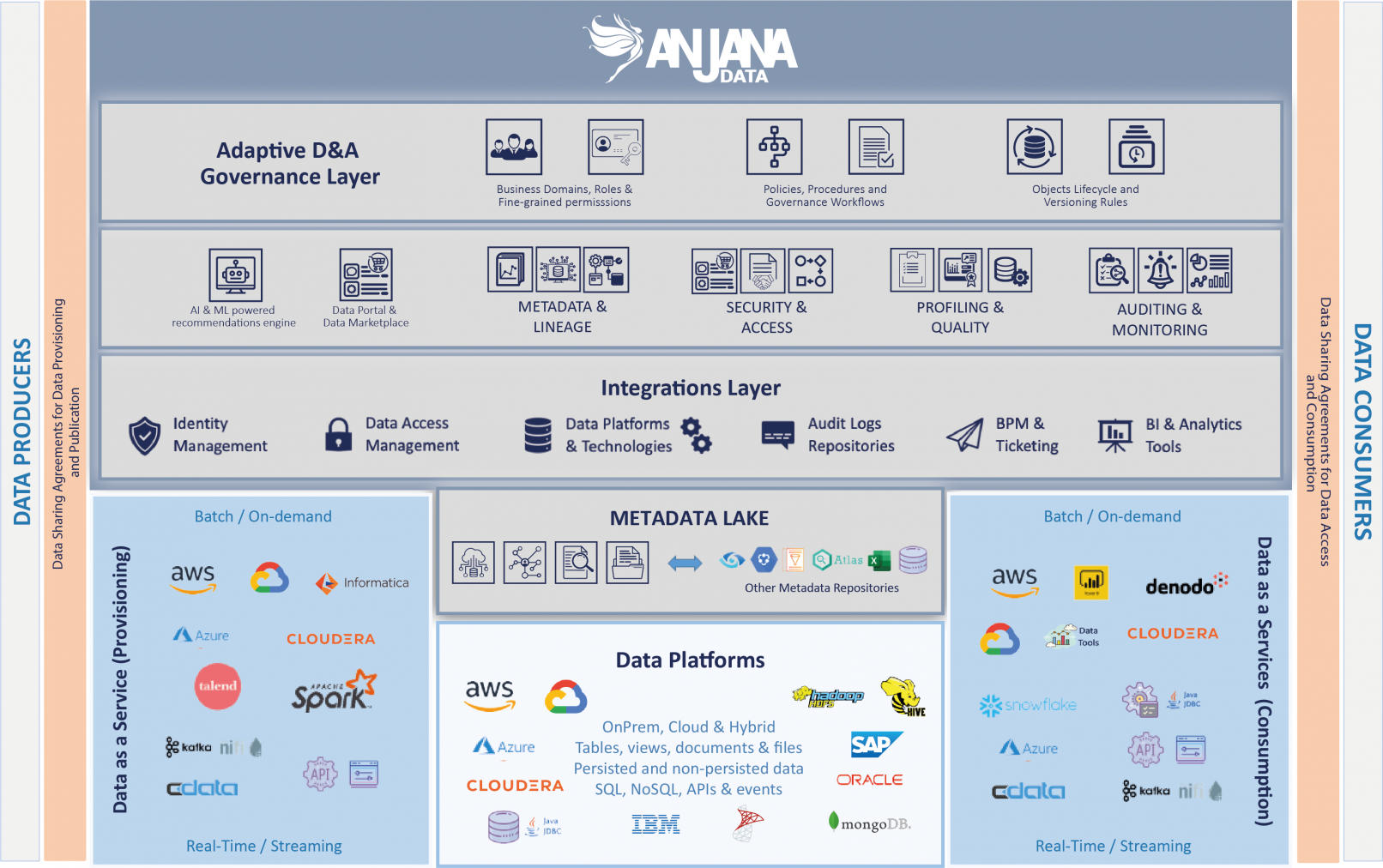Click the blue double-headed arrow in Metadata Lake
Screen dimensions: 1383x868
pos(685,563)
